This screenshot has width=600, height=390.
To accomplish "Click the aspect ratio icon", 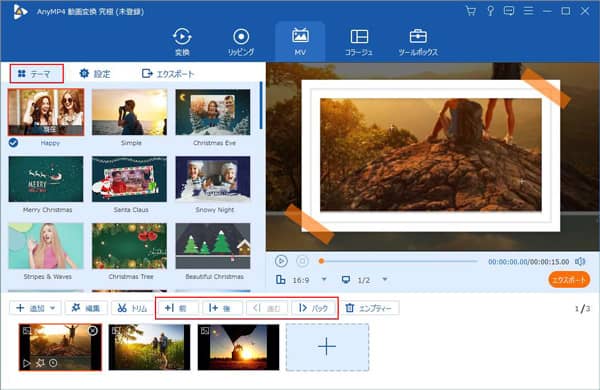I will click(280, 280).
